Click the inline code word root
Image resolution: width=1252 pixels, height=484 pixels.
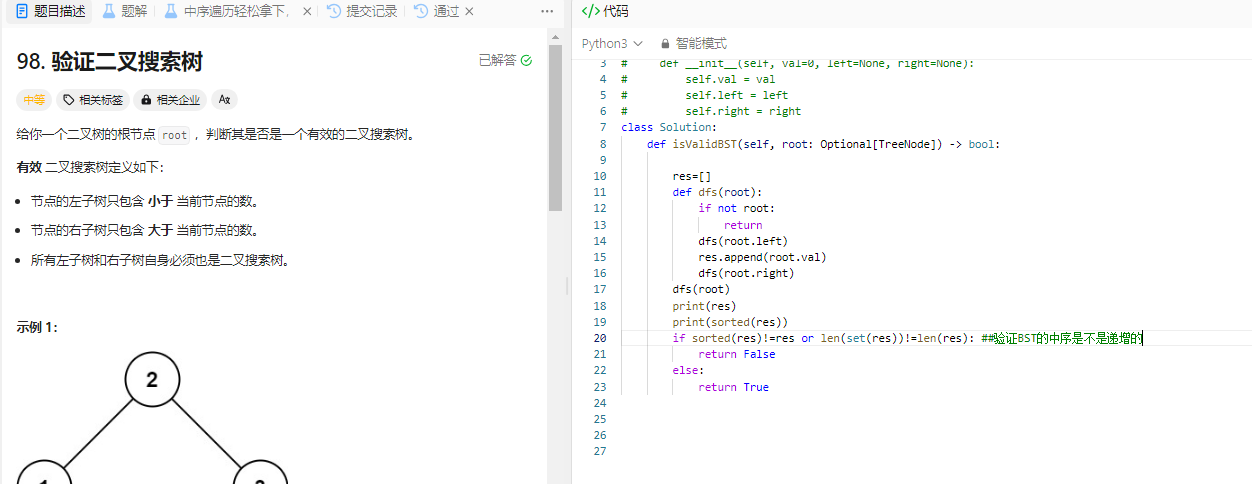(x=174, y=135)
